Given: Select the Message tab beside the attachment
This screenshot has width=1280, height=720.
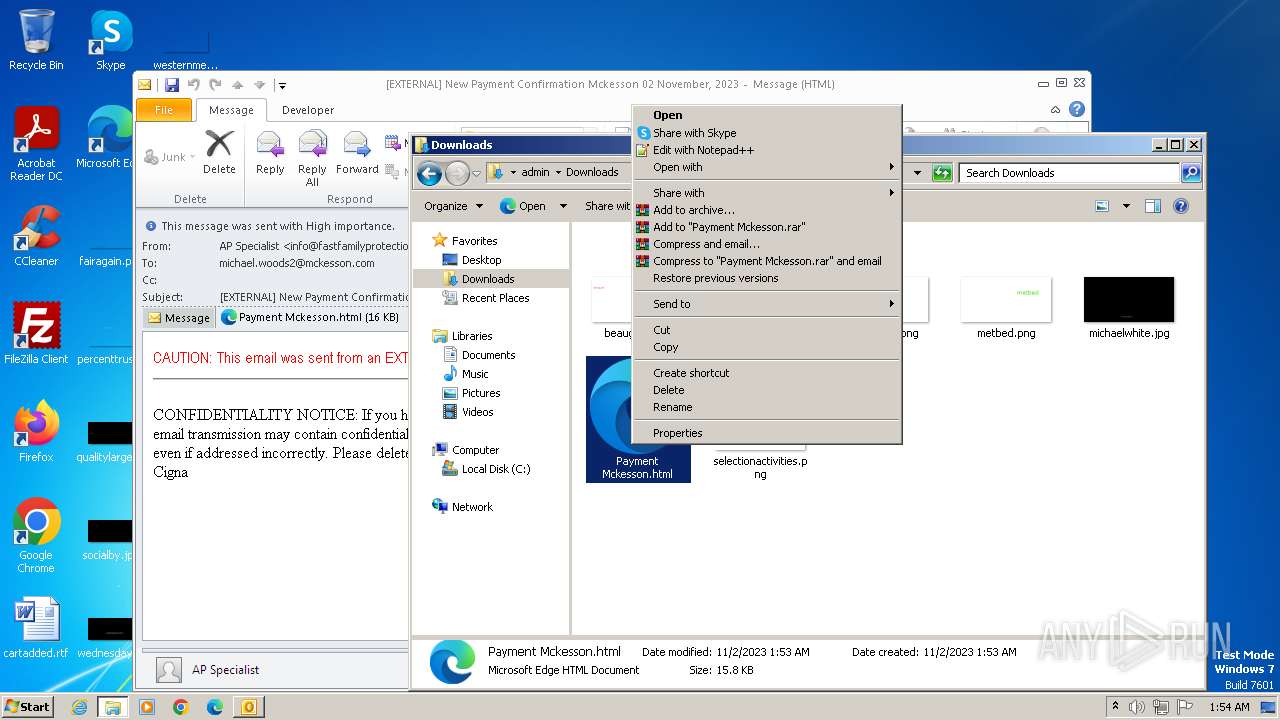Looking at the screenshot, I should (x=179, y=318).
